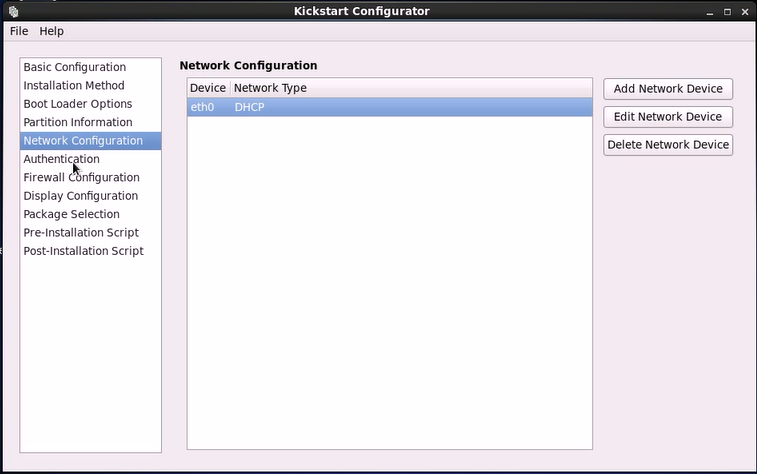Maximize the Kickstart Configurator window
757x474 pixels.
pyautogui.click(x=727, y=12)
